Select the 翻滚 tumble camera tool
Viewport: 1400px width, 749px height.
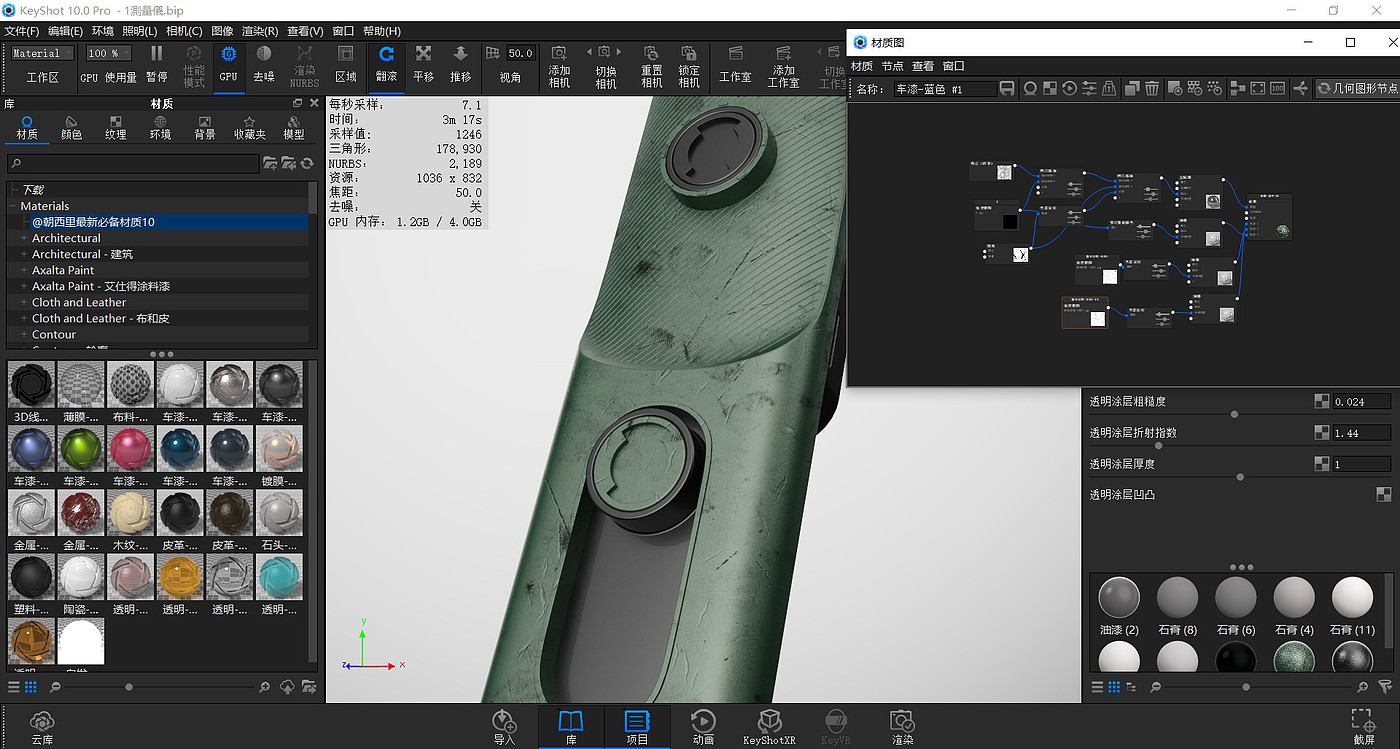(x=386, y=62)
